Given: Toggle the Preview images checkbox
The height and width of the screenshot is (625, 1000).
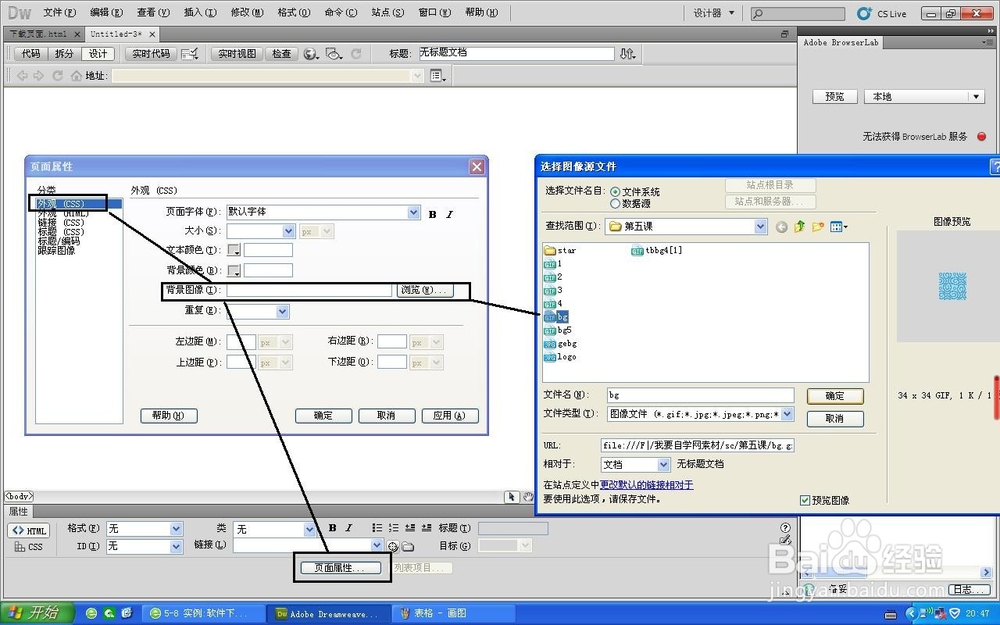Looking at the screenshot, I should coord(805,501).
